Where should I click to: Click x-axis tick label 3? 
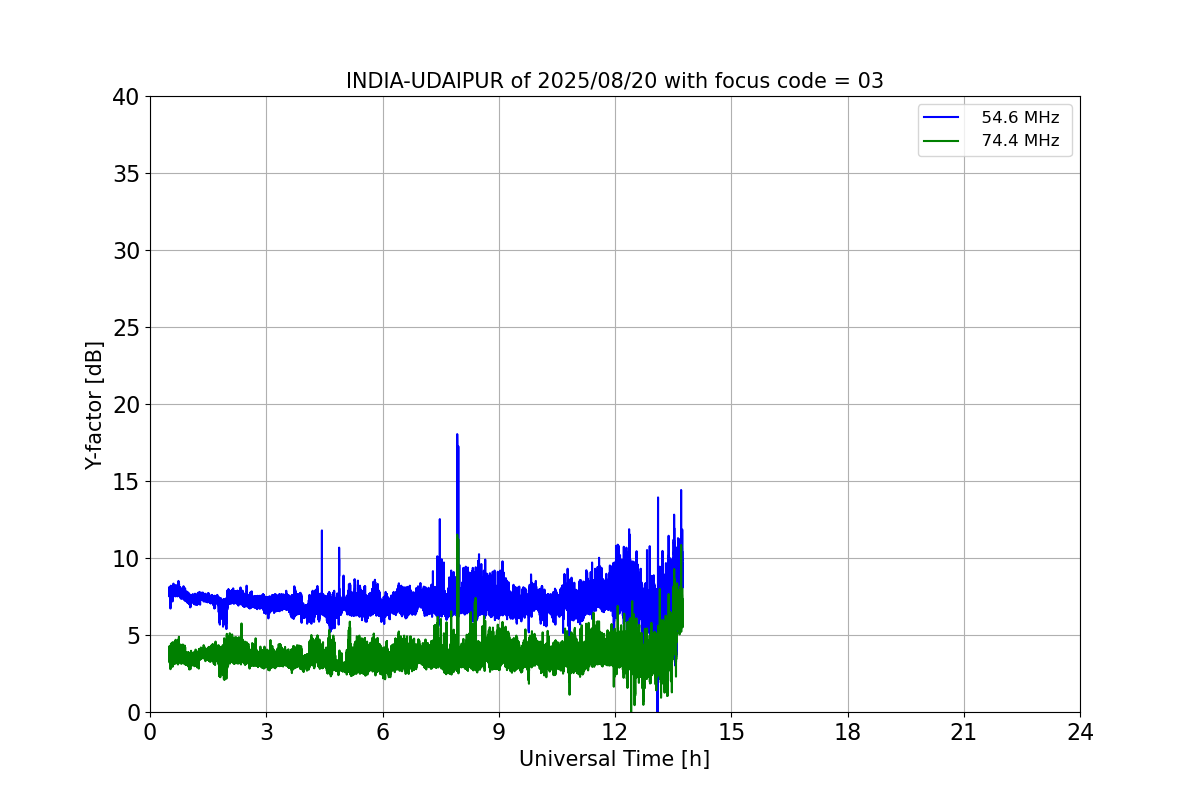point(266,732)
